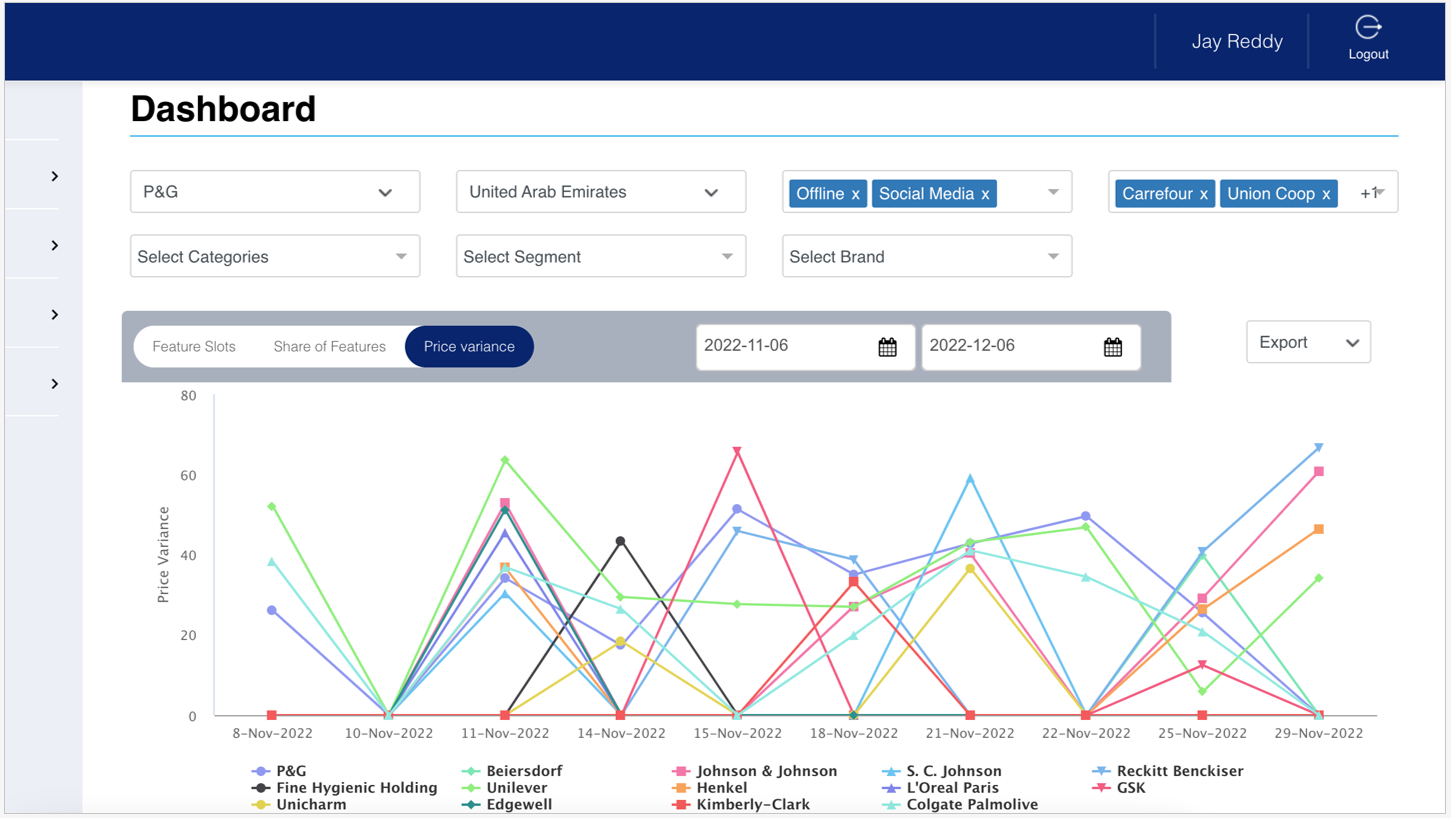
Task: Click the Logout icon
Action: 1367,28
